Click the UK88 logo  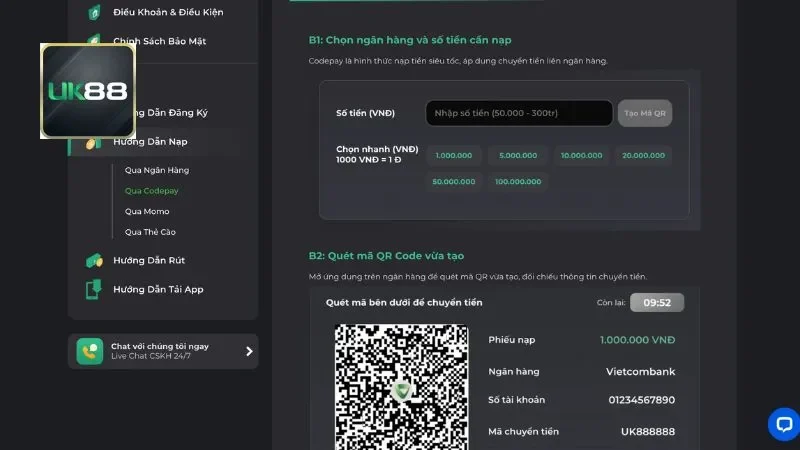tap(88, 91)
